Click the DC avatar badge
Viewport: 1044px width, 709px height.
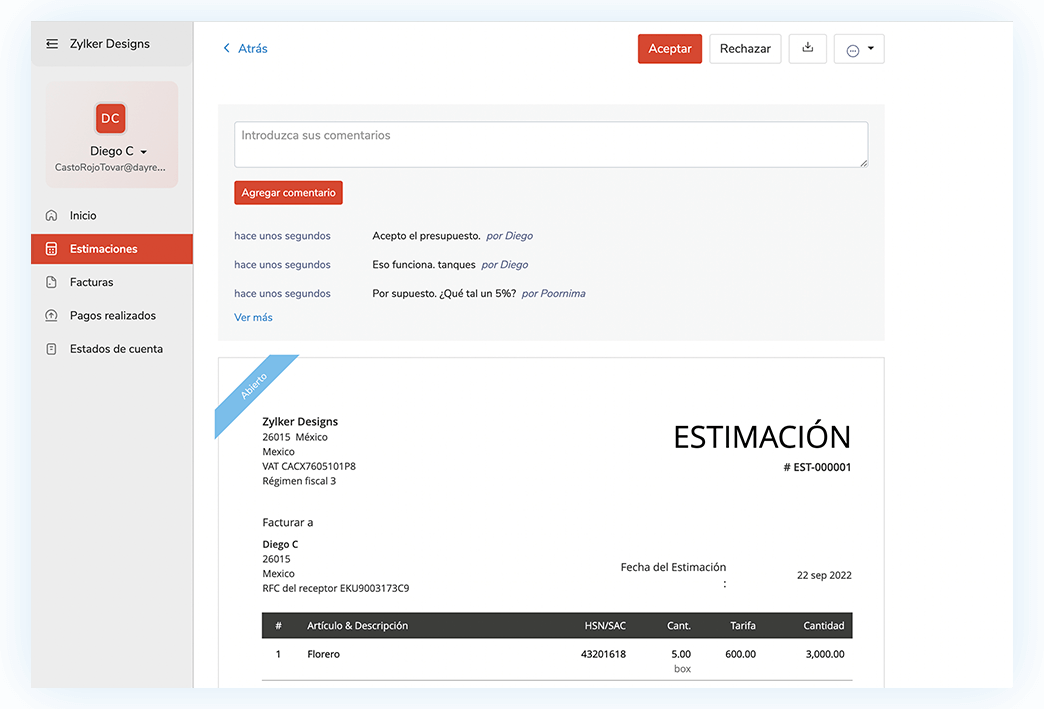click(110, 118)
